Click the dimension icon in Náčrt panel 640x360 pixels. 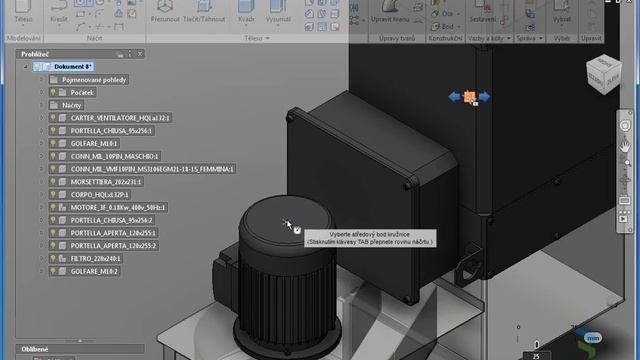119,27
